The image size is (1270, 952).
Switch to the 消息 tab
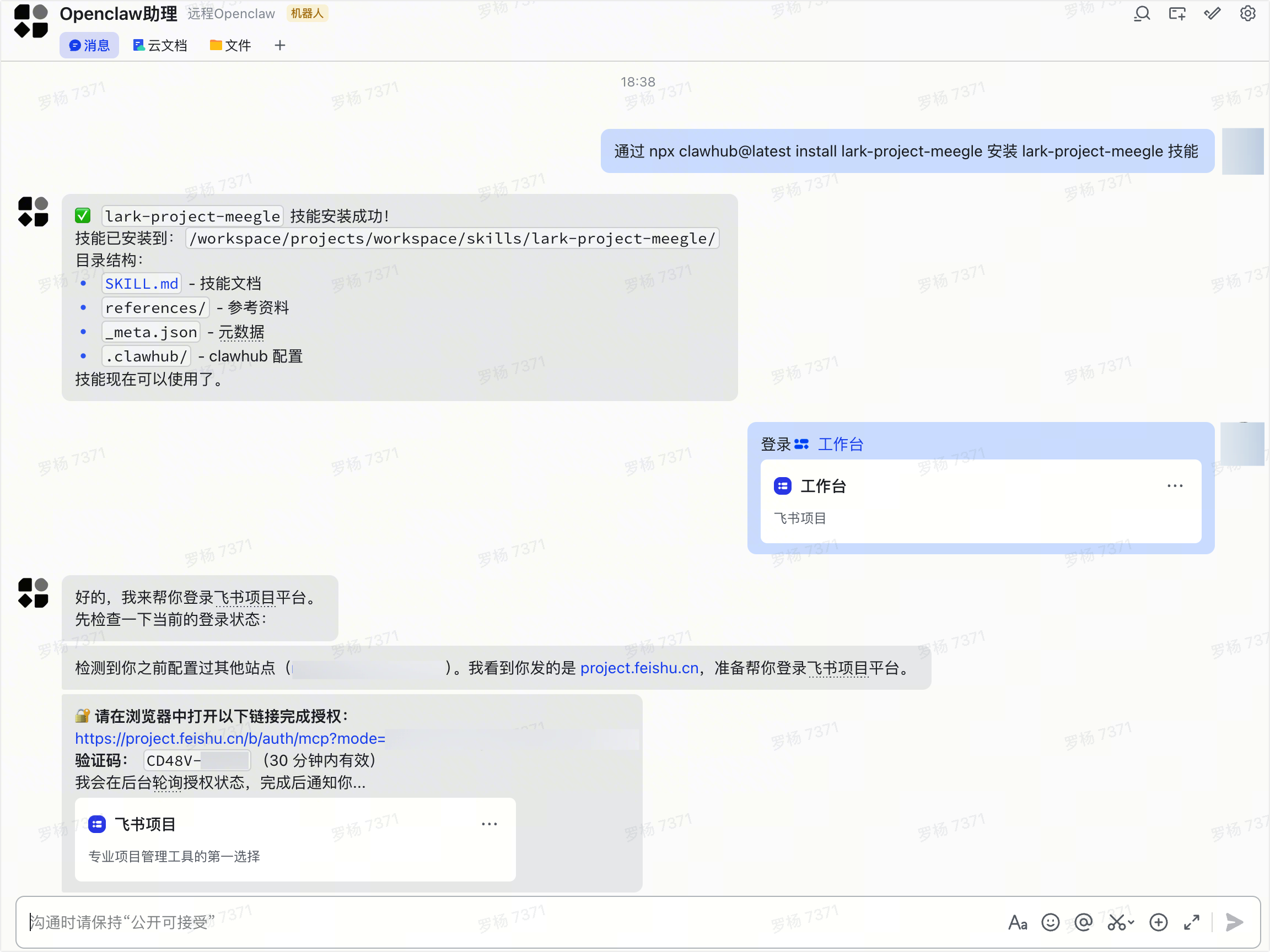coord(89,45)
